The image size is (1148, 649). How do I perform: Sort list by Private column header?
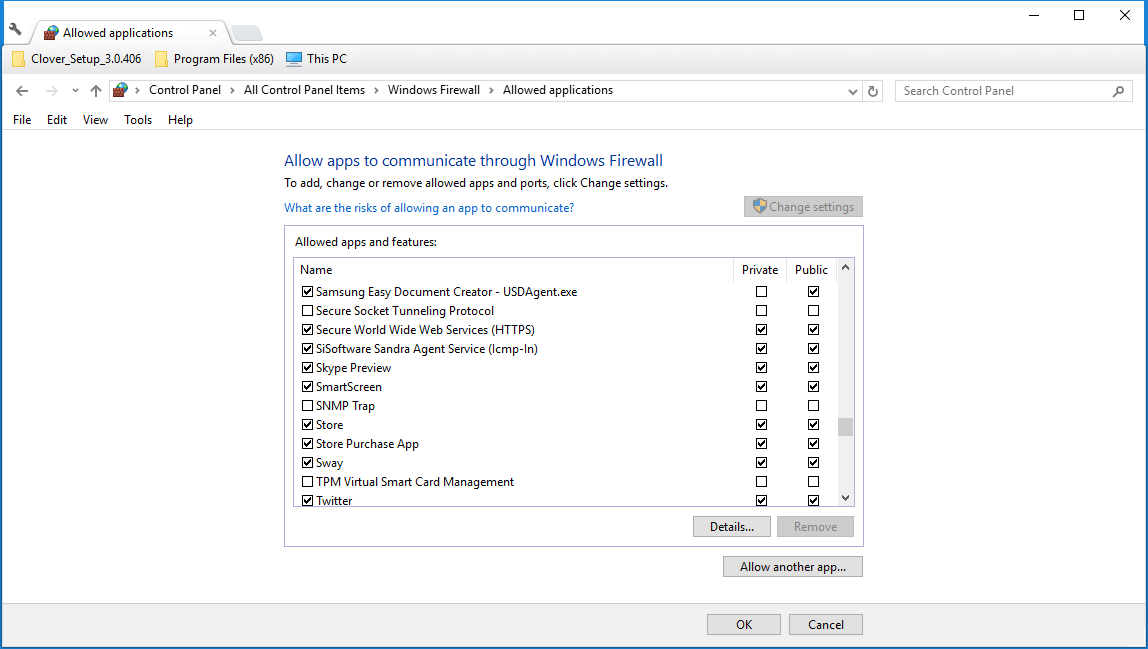(x=760, y=270)
